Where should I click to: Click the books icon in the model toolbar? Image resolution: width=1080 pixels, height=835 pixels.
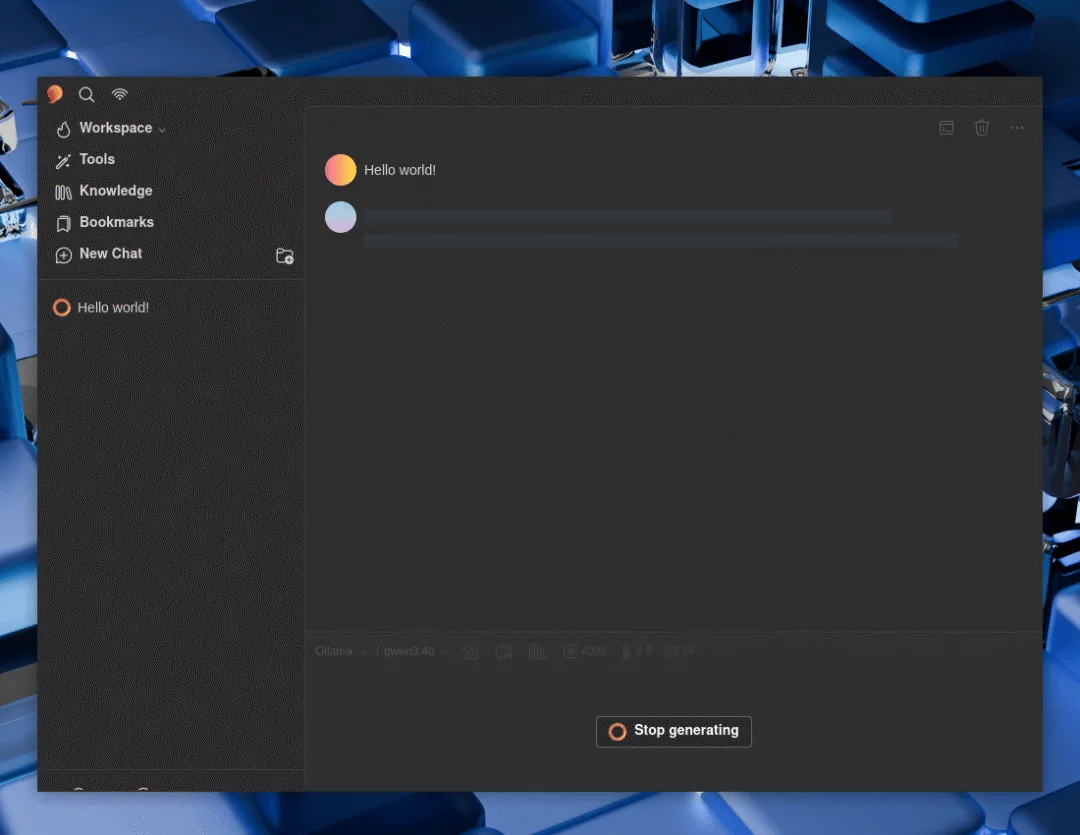point(537,652)
